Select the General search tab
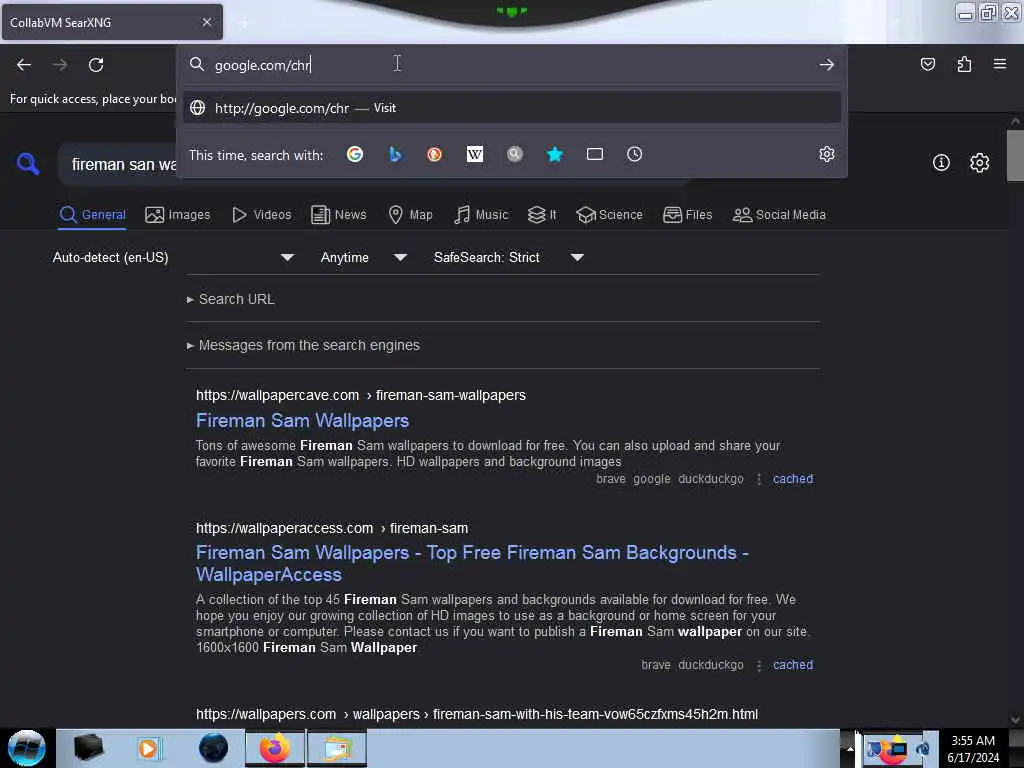Viewport: 1024px width, 768px height. (x=92, y=215)
